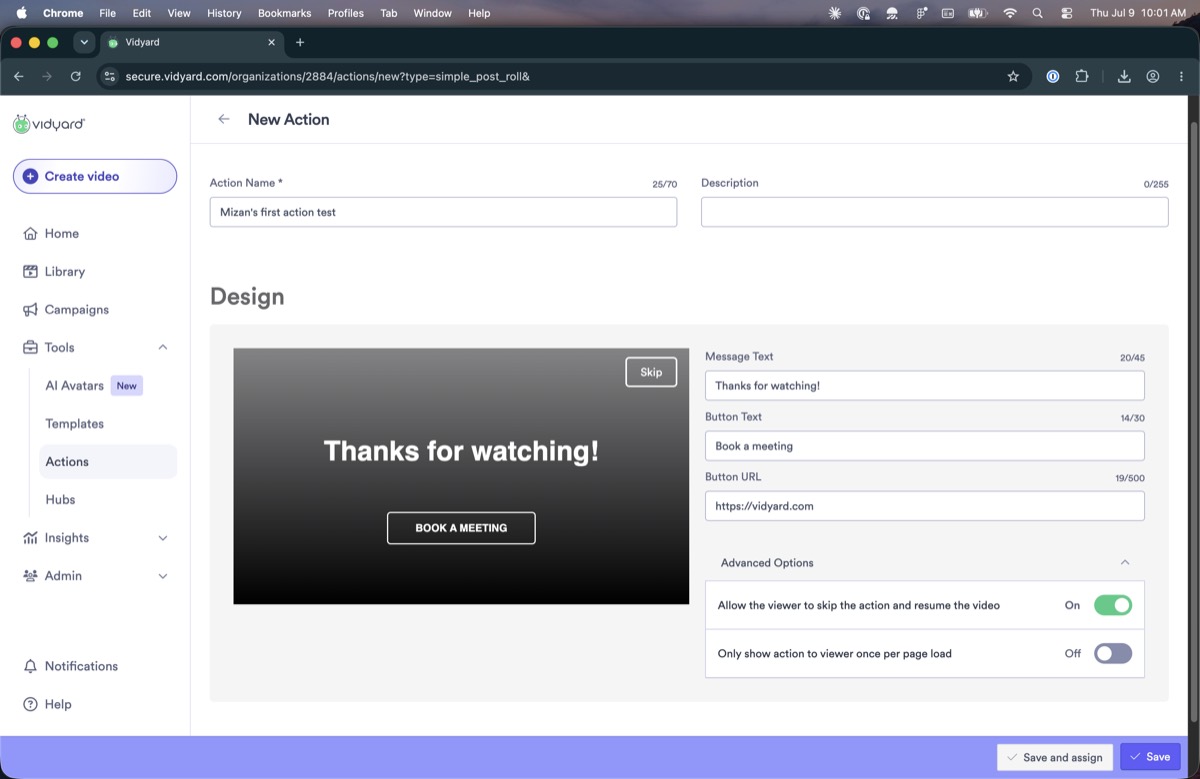This screenshot has width=1200, height=779.
Task: Click the Home house icon in sidebar
Action: 30,234
